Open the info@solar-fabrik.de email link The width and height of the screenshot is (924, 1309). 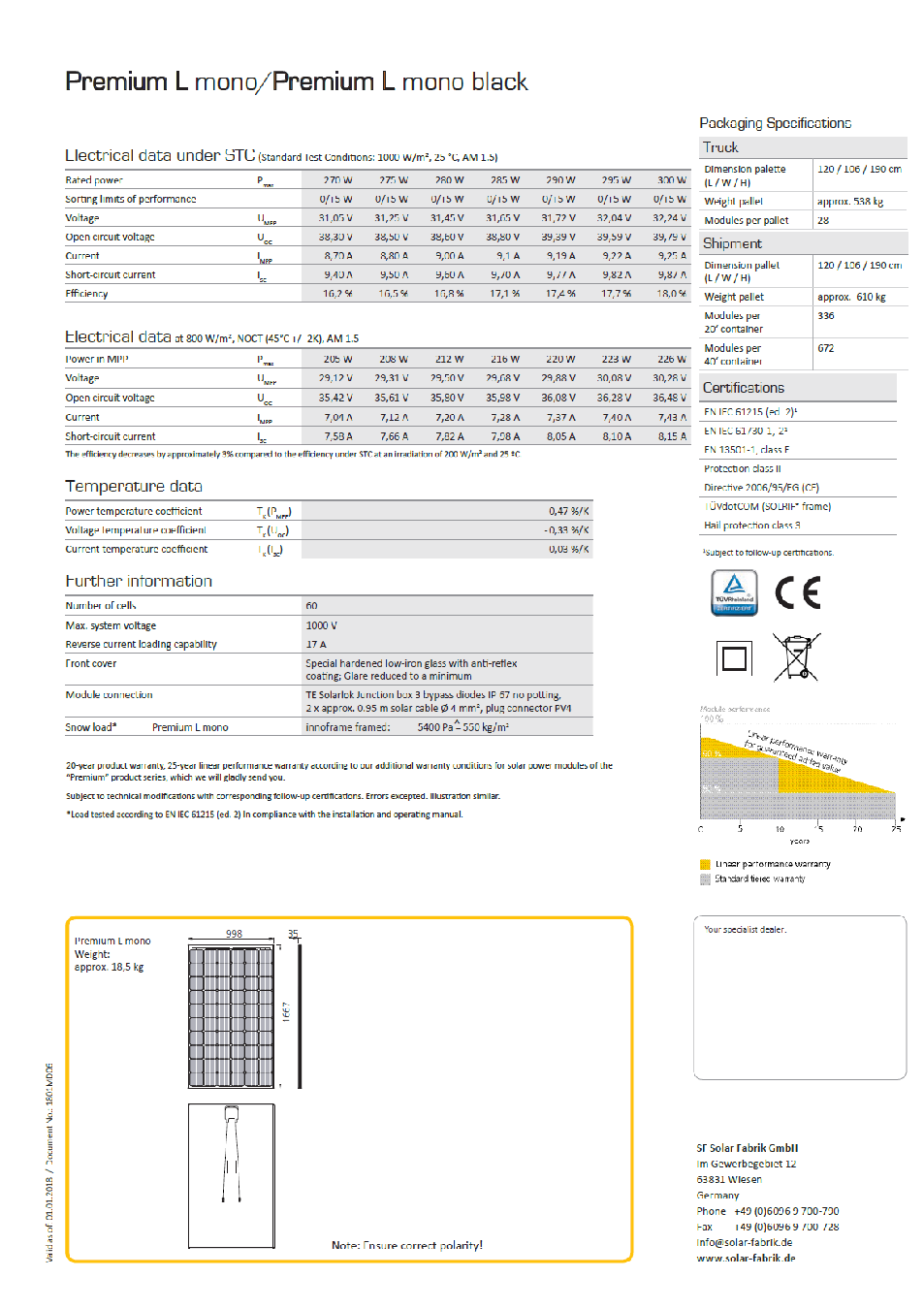coord(745,1242)
